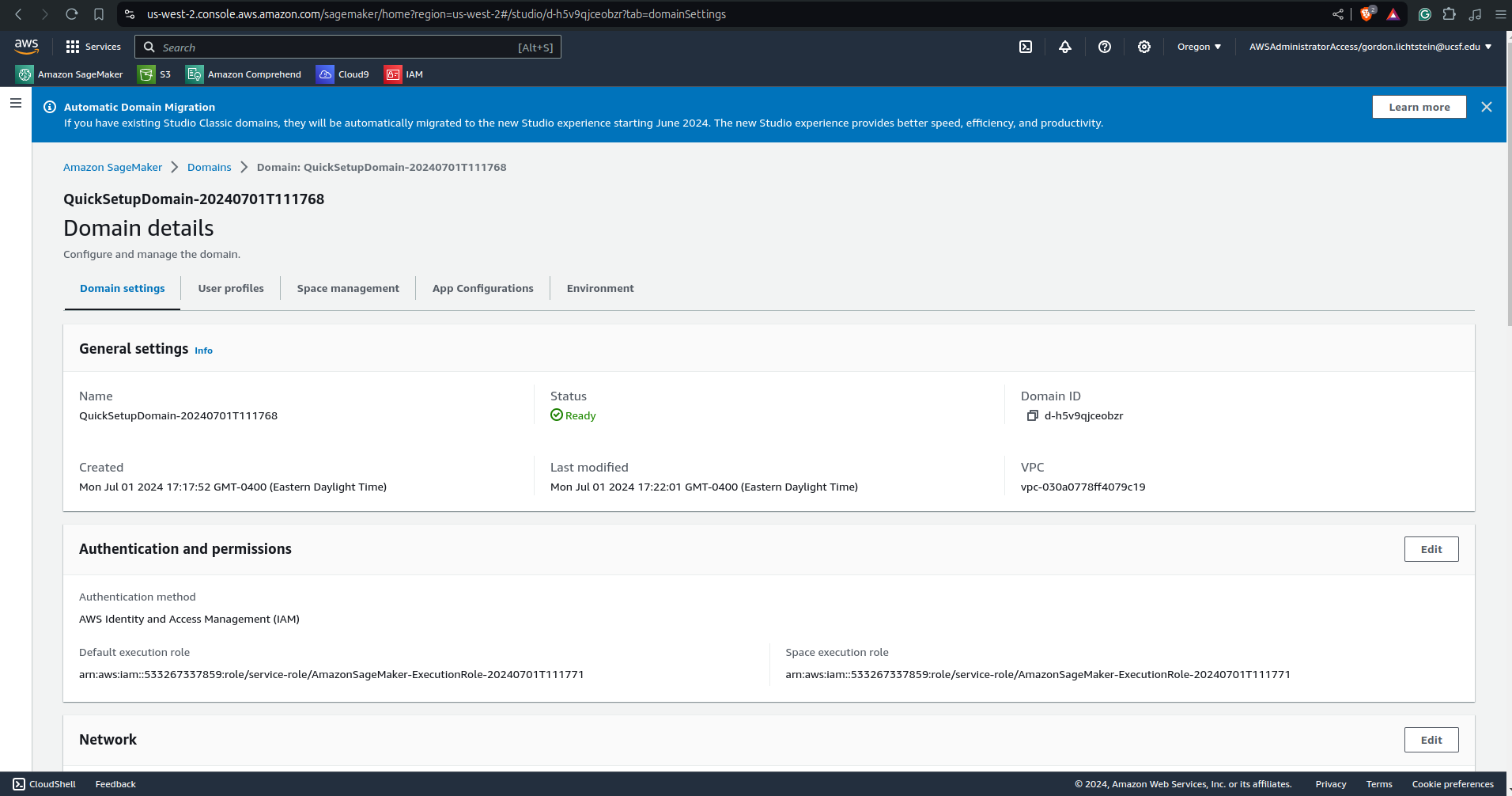Open the Amazon SageMaker breadcrumb link
Viewport: 1512px width, 796px height.
[x=112, y=167]
